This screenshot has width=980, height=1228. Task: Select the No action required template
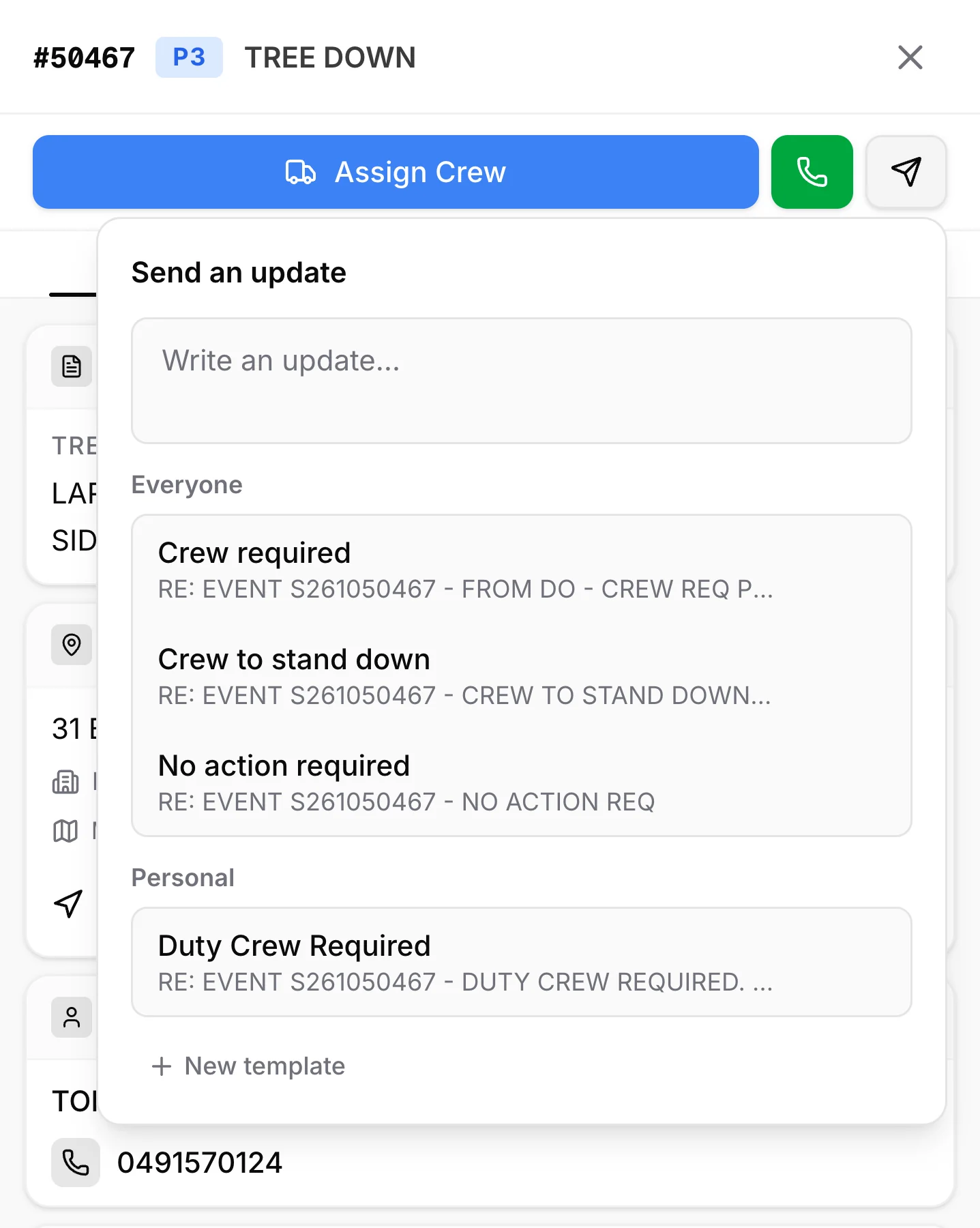point(522,783)
